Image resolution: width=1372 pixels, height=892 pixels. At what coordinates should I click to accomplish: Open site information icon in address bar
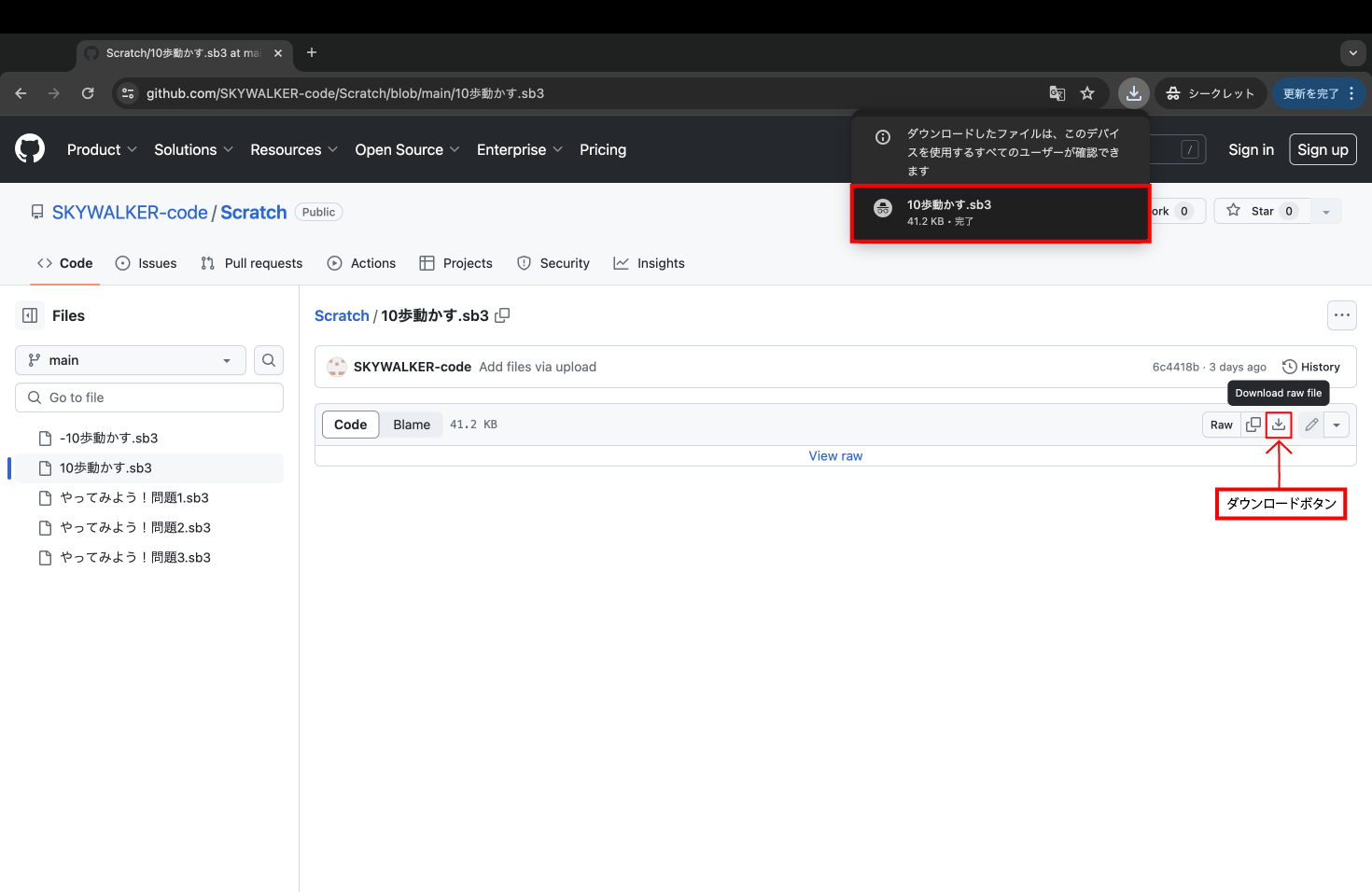click(129, 93)
